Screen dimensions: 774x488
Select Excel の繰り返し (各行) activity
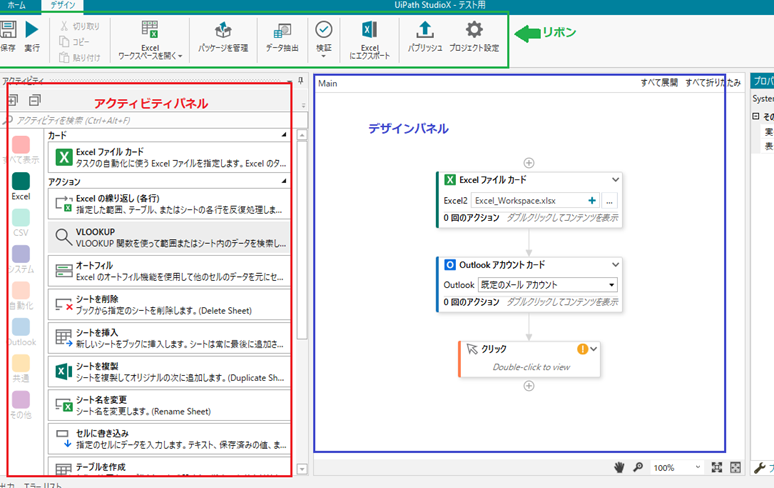point(169,204)
